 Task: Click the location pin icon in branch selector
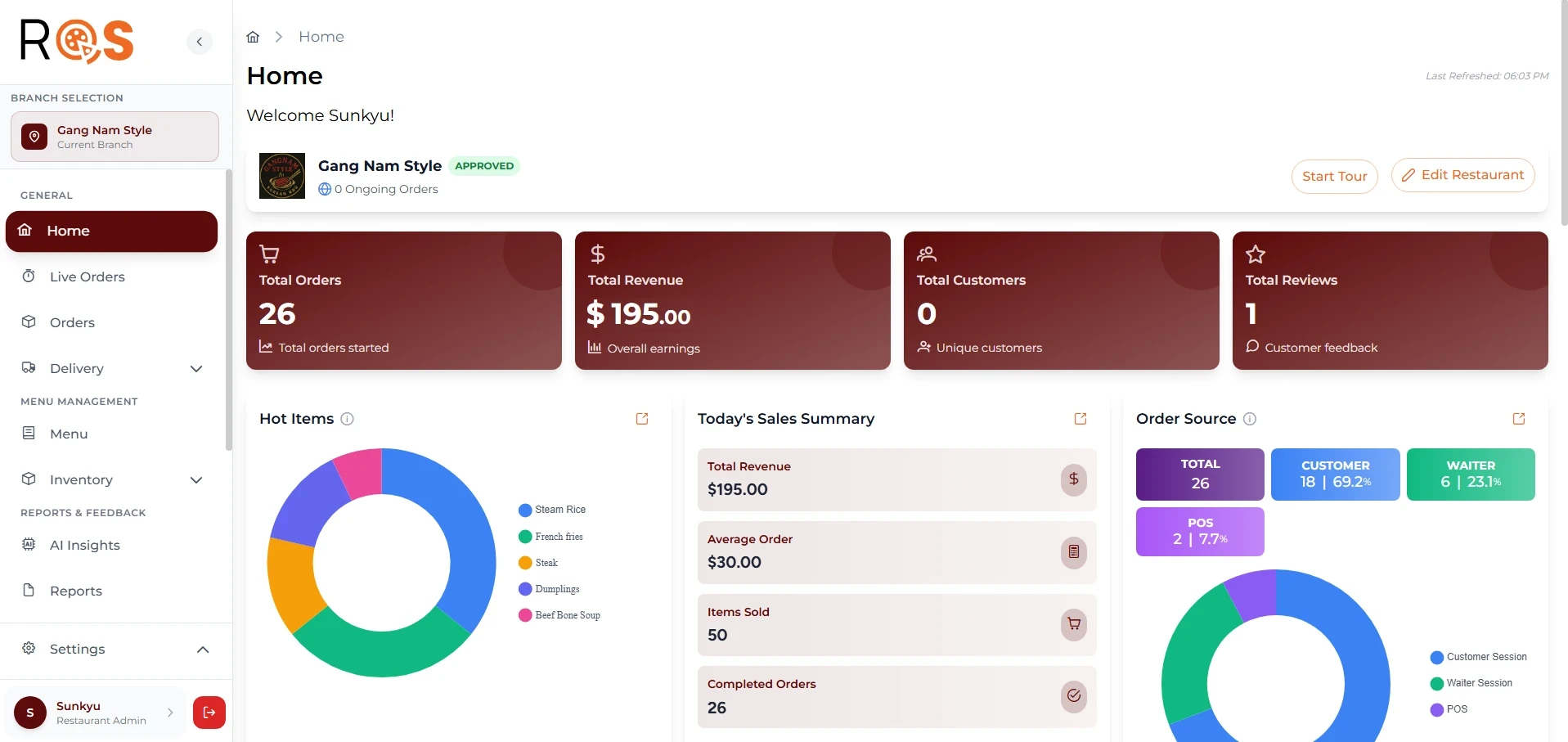coord(34,137)
